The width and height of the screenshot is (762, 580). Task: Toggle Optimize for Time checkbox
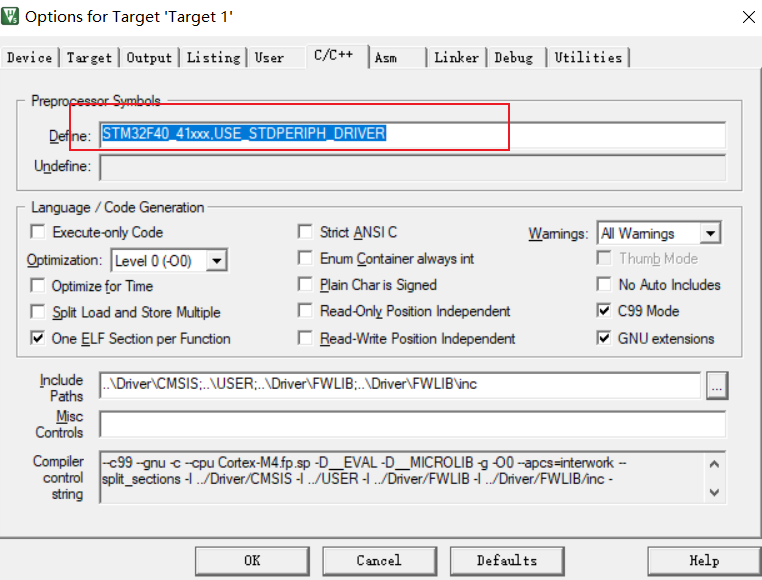37,285
